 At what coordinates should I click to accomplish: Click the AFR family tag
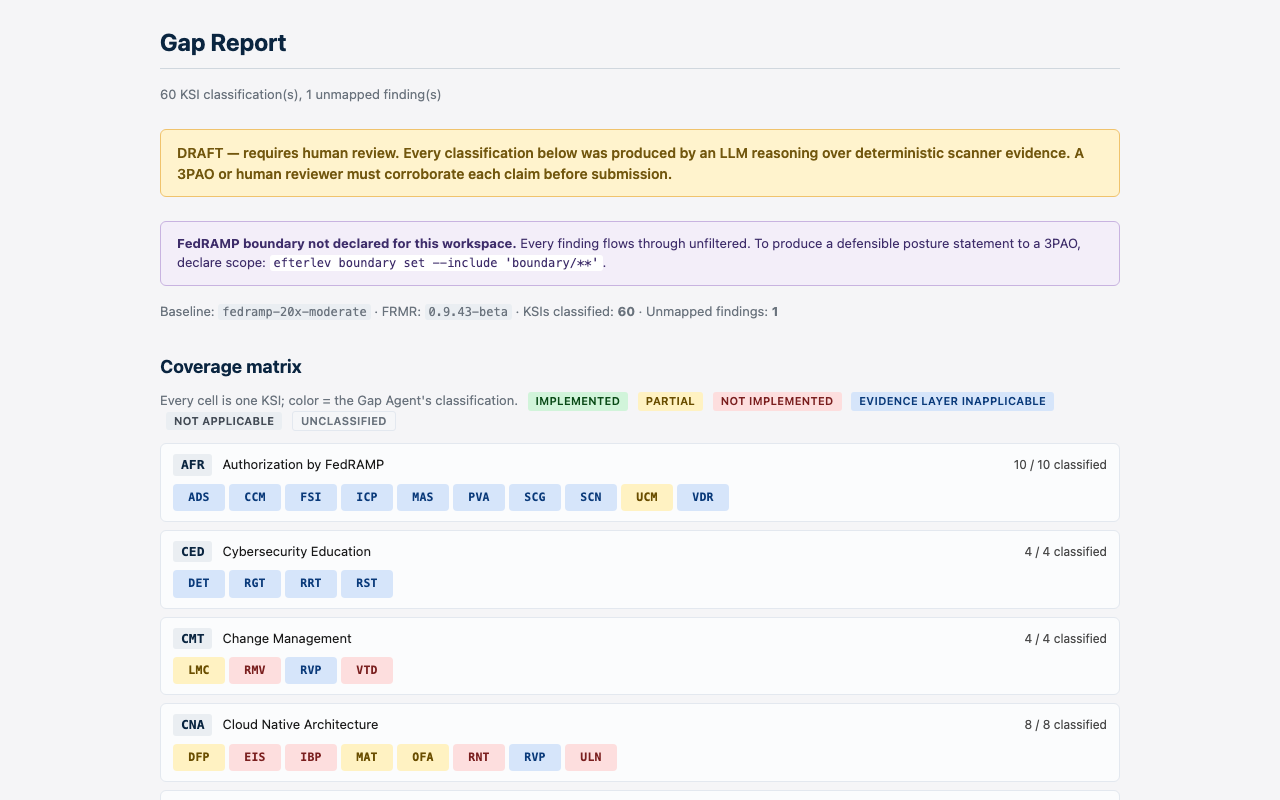pos(193,465)
